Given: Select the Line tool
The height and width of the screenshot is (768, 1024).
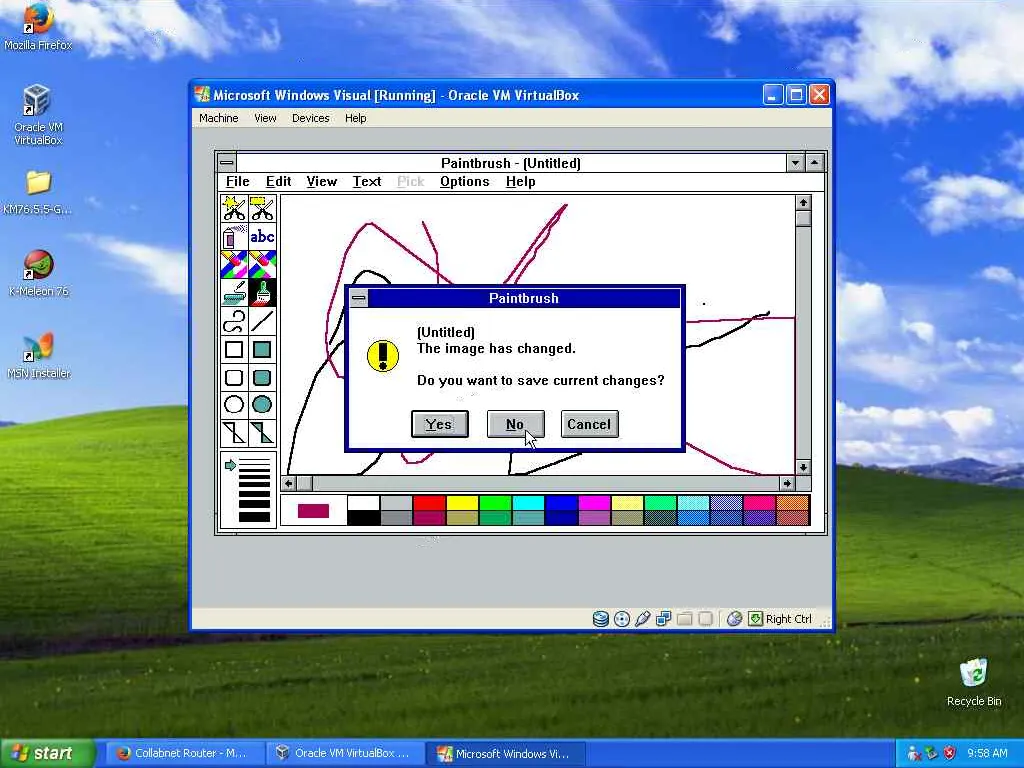Looking at the screenshot, I should (262, 321).
